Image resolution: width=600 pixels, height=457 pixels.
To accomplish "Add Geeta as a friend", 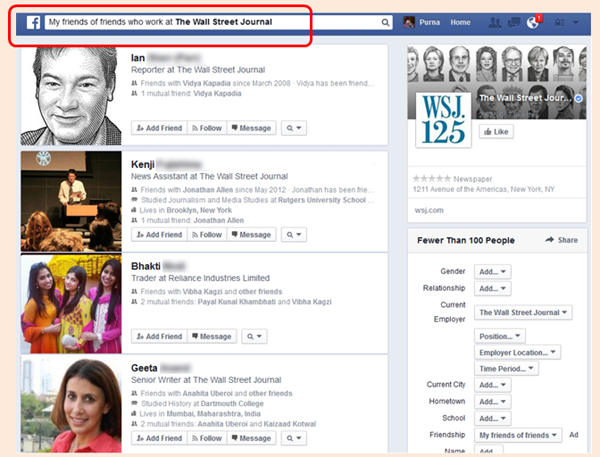I will pyautogui.click(x=160, y=438).
